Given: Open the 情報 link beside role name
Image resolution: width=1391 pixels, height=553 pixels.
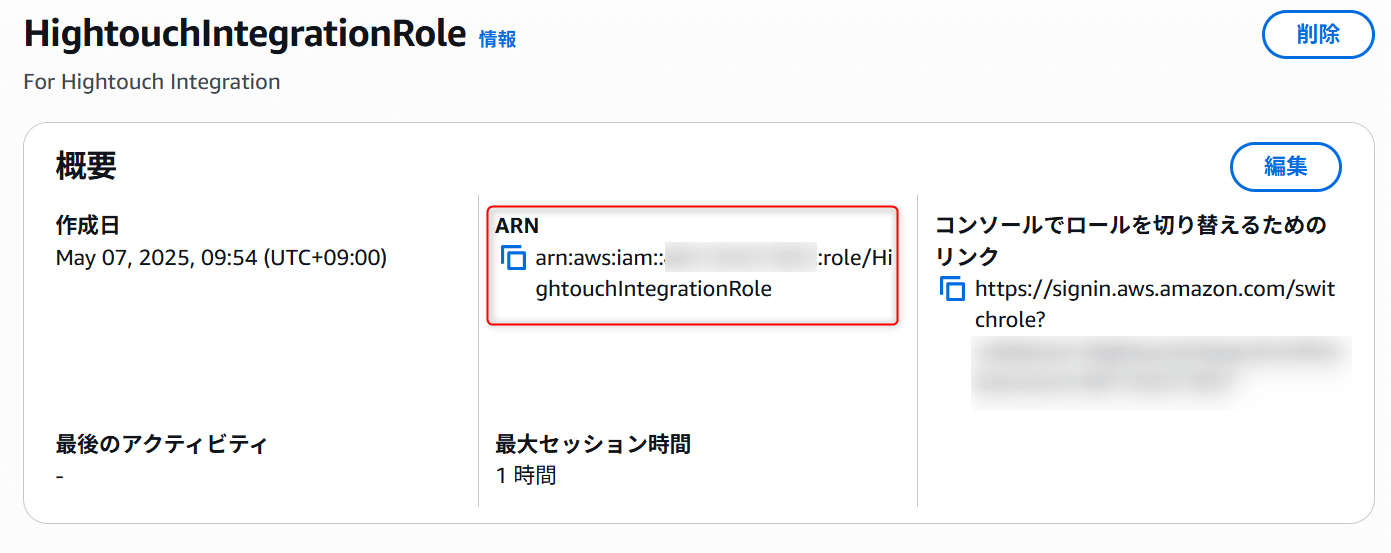Looking at the screenshot, I should pos(498,39).
